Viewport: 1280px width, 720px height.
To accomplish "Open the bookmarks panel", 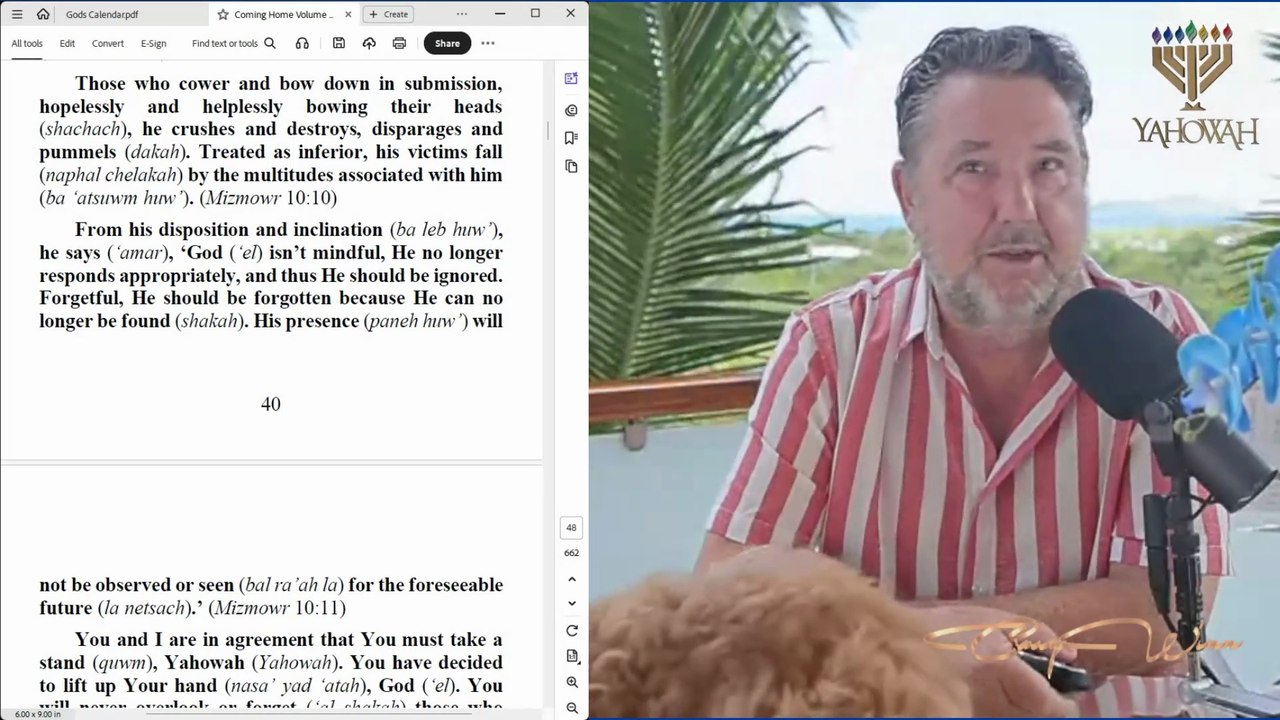I will coord(571,138).
